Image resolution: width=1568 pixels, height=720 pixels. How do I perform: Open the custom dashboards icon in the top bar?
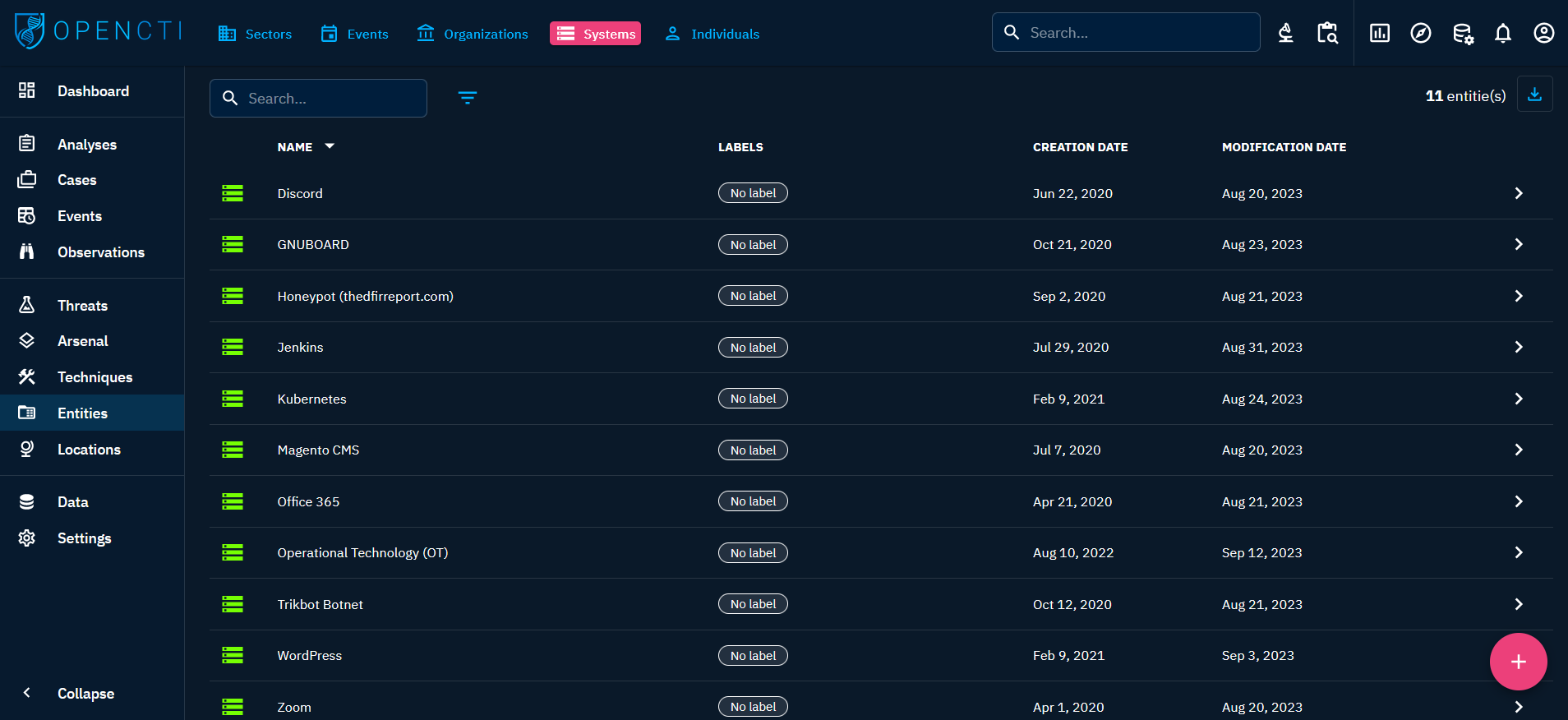[x=1379, y=33]
